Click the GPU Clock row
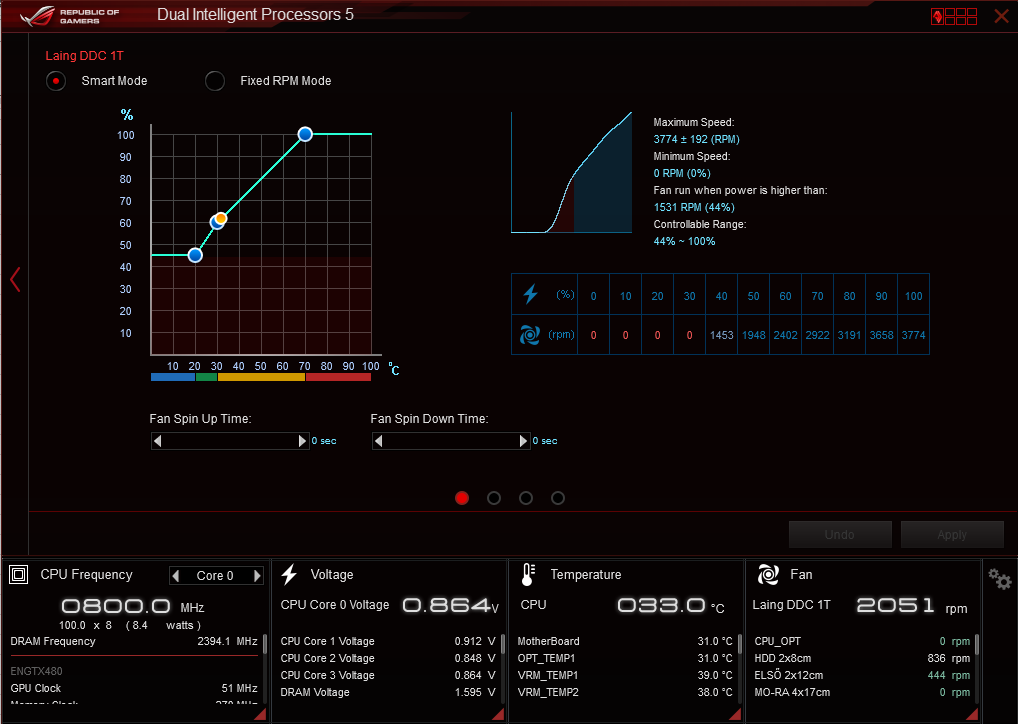The width and height of the screenshot is (1018, 724). [x=134, y=688]
